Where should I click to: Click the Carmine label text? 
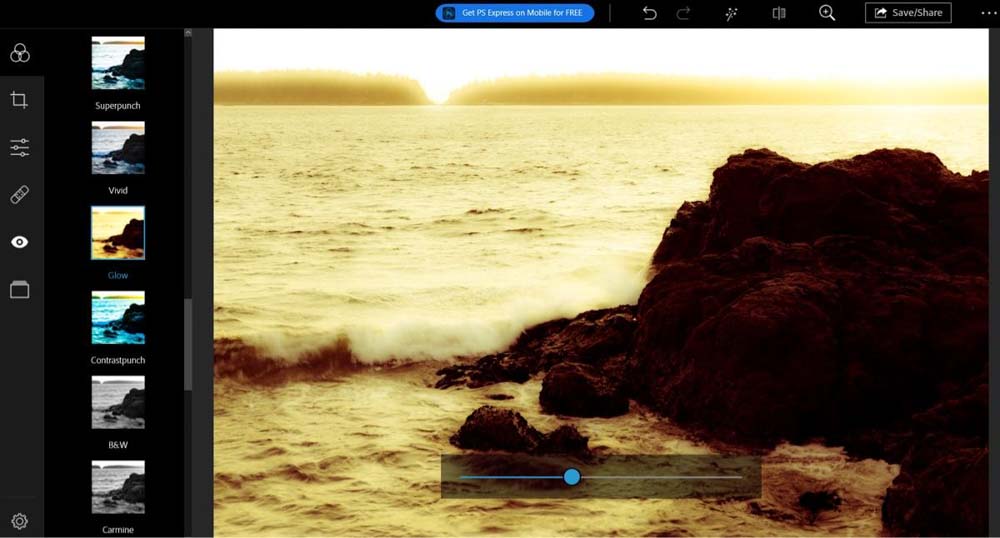(118, 530)
